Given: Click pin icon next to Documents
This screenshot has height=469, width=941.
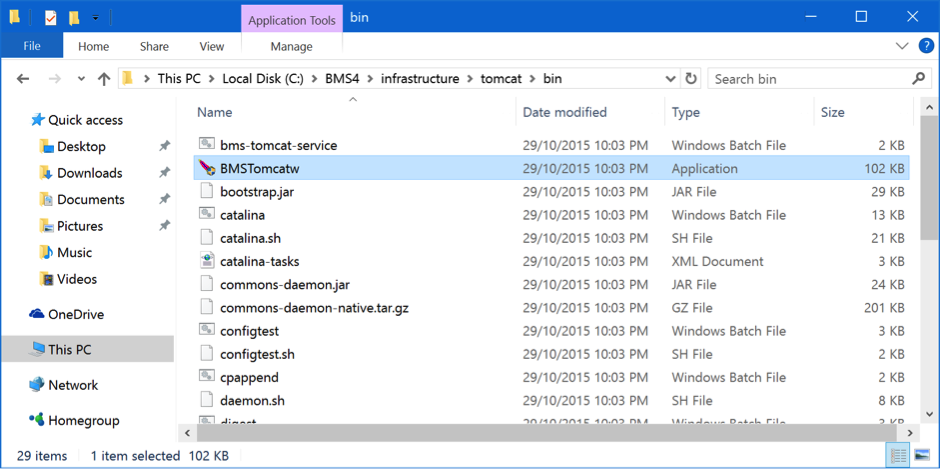Looking at the screenshot, I should coord(164,199).
